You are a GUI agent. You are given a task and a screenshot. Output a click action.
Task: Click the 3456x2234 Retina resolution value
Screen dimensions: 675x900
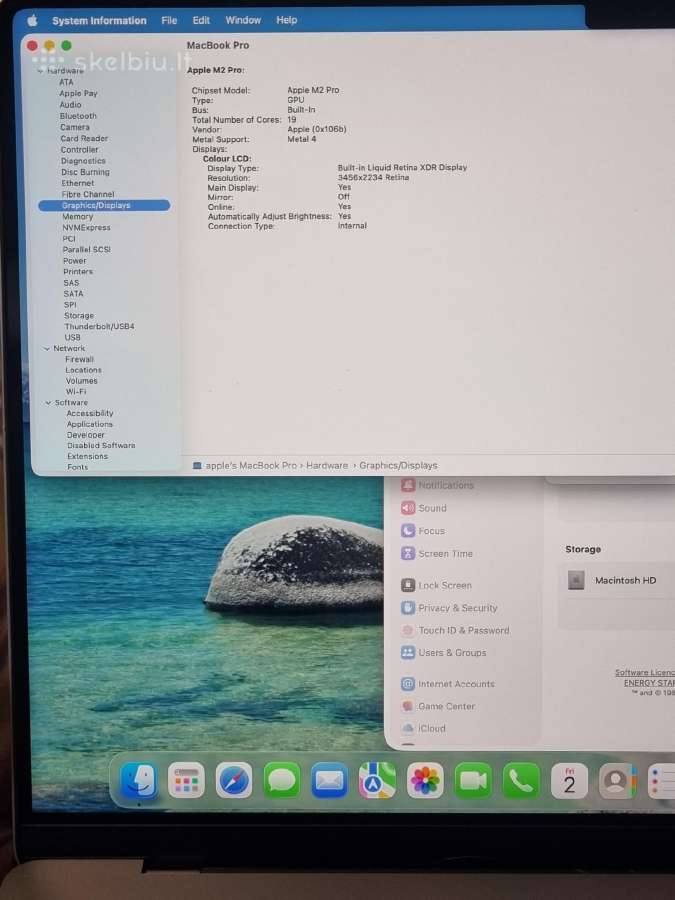point(373,177)
